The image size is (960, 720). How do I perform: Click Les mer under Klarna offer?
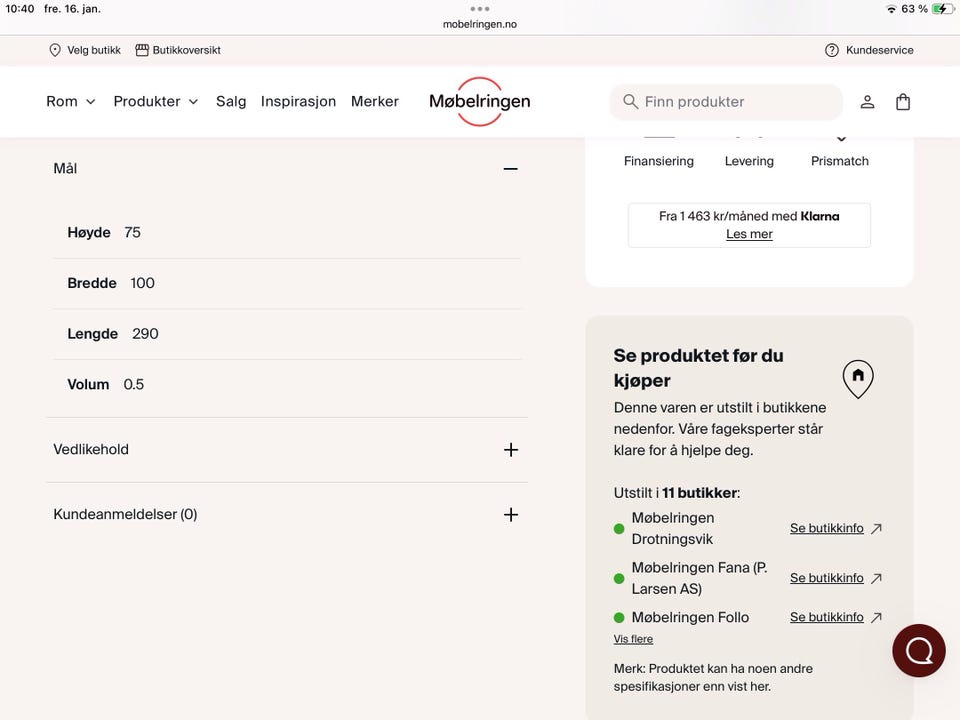[749, 234]
